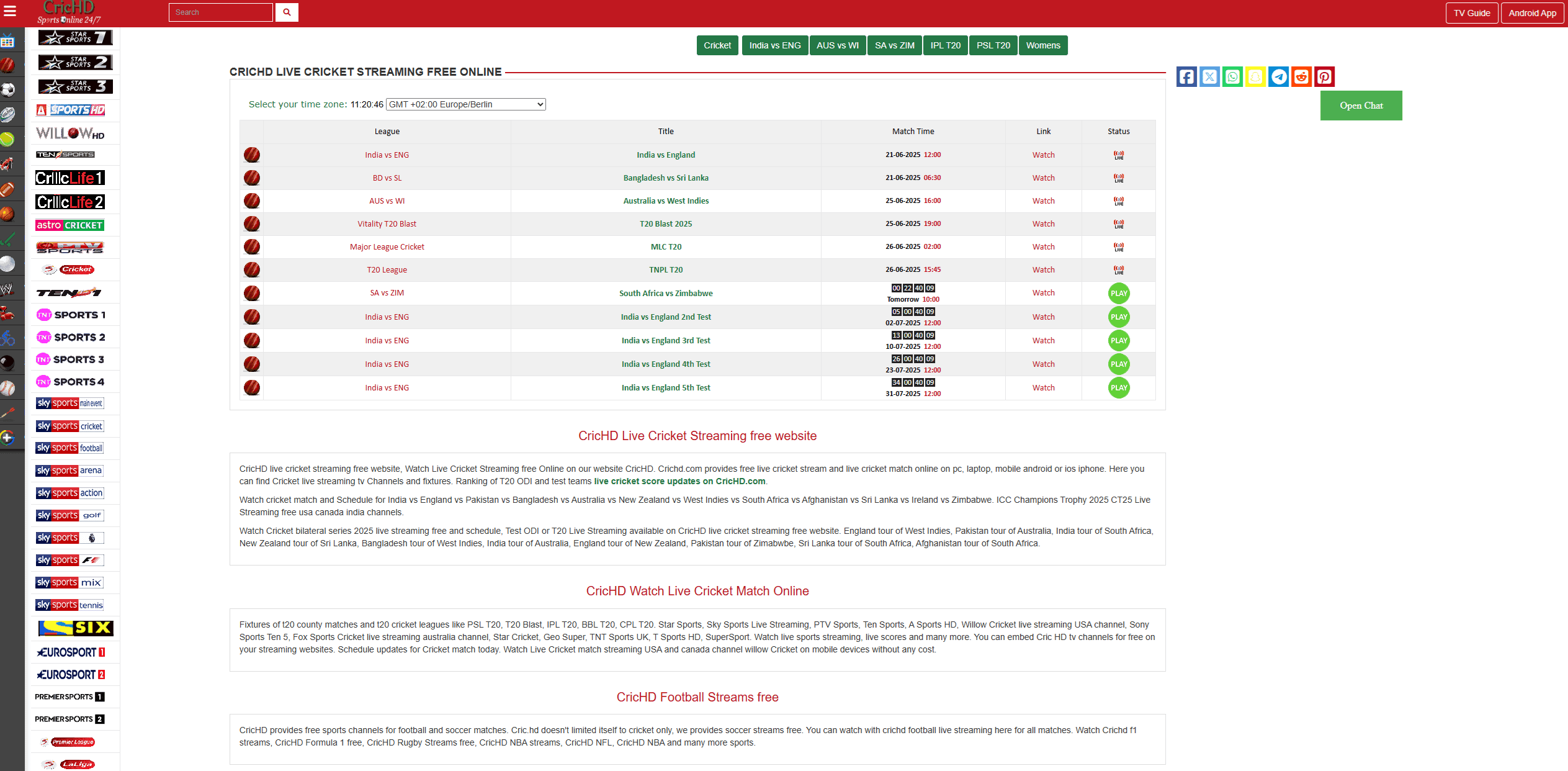Open the Willow HD channel logo
Viewport: 1568px width, 771px height.
click(70, 133)
